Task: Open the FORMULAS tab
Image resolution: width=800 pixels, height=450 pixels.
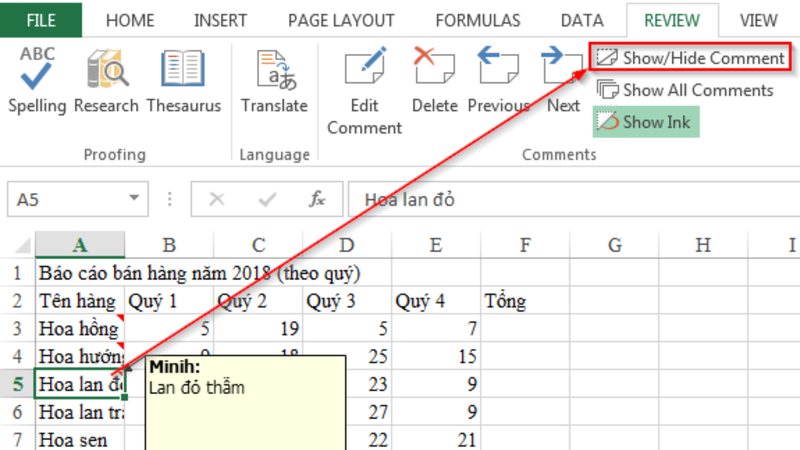Action: coord(478,20)
